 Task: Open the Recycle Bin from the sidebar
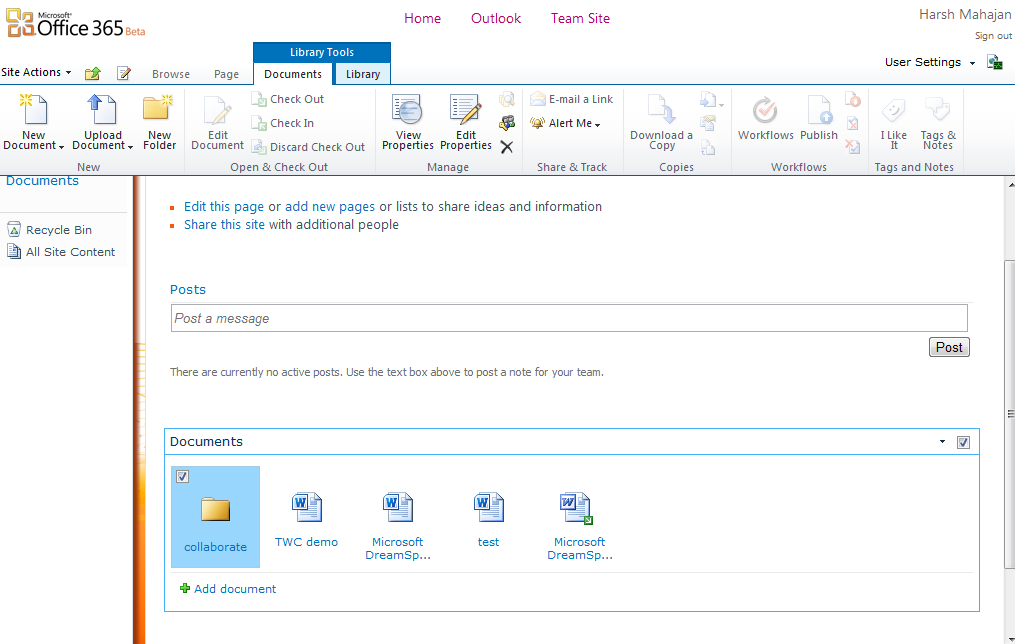pyautogui.click(x=58, y=230)
